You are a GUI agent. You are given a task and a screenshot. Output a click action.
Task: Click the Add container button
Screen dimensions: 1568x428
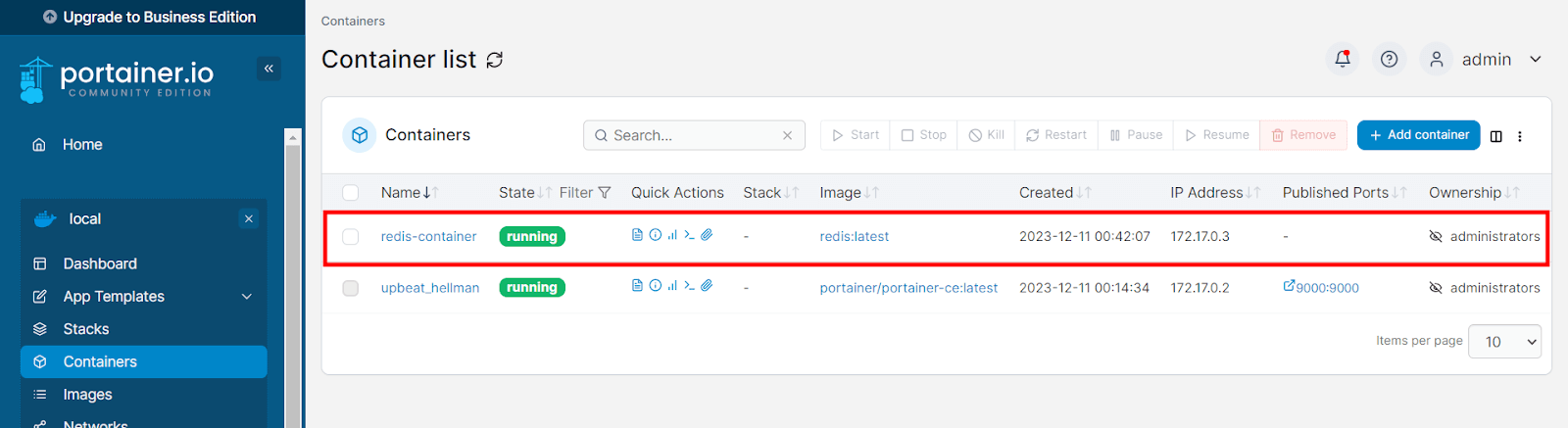coord(1418,135)
